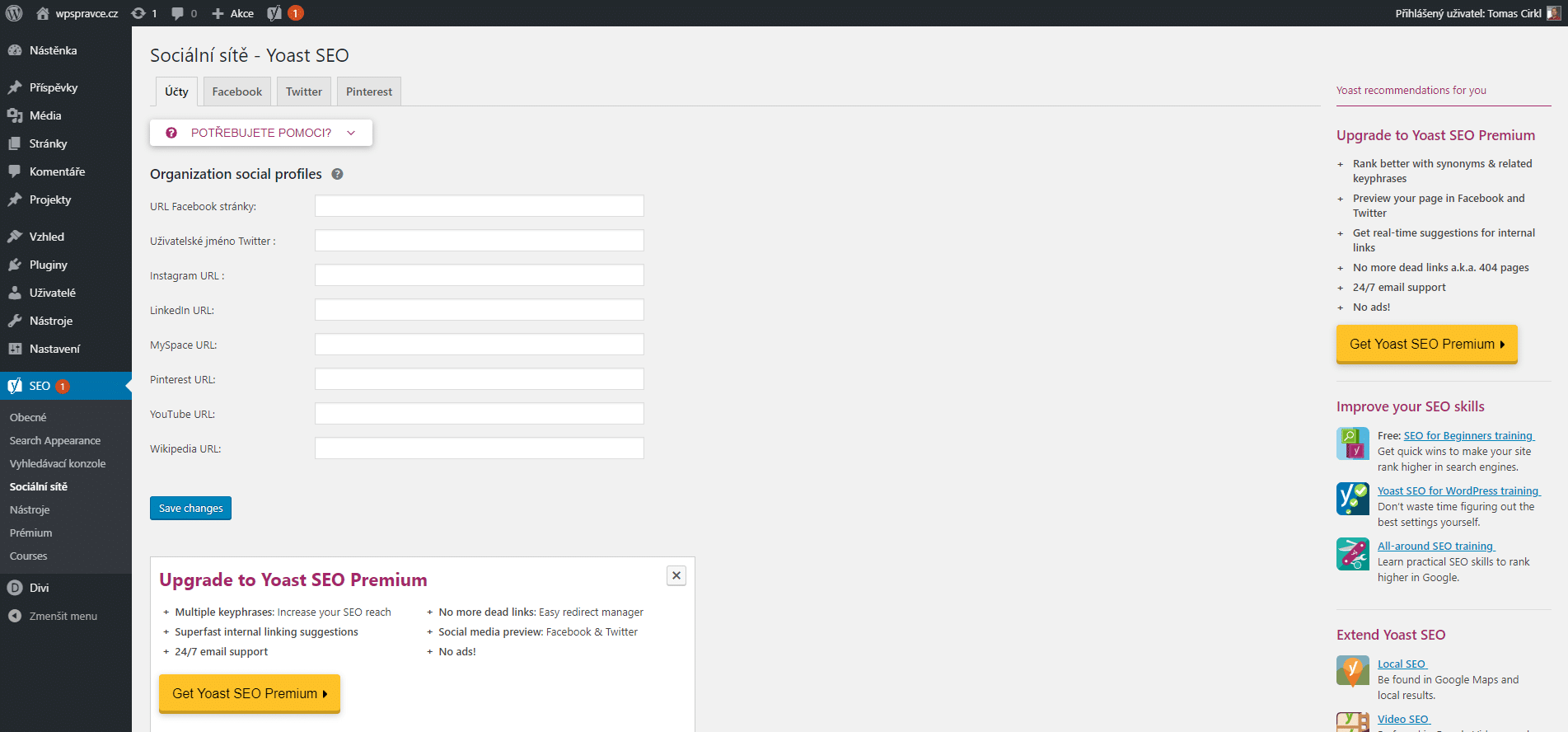The width and height of the screenshot is (1568, 732).
Task: Switch to the Twitter tab
Action: 304,91
